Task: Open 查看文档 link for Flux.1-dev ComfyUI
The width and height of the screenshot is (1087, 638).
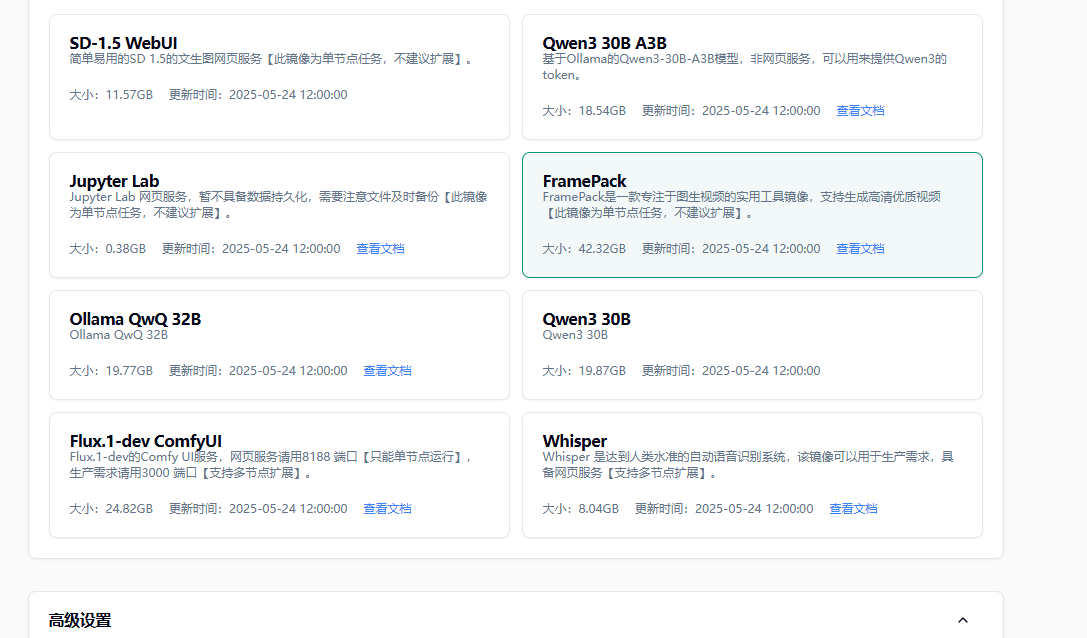Action: click(387, 509)
